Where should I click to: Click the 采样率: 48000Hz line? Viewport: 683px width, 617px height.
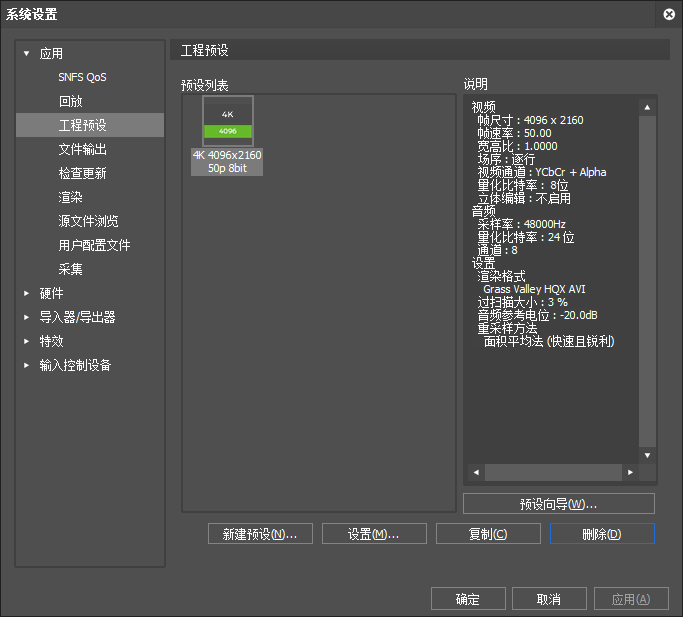[x=521, y=224]
